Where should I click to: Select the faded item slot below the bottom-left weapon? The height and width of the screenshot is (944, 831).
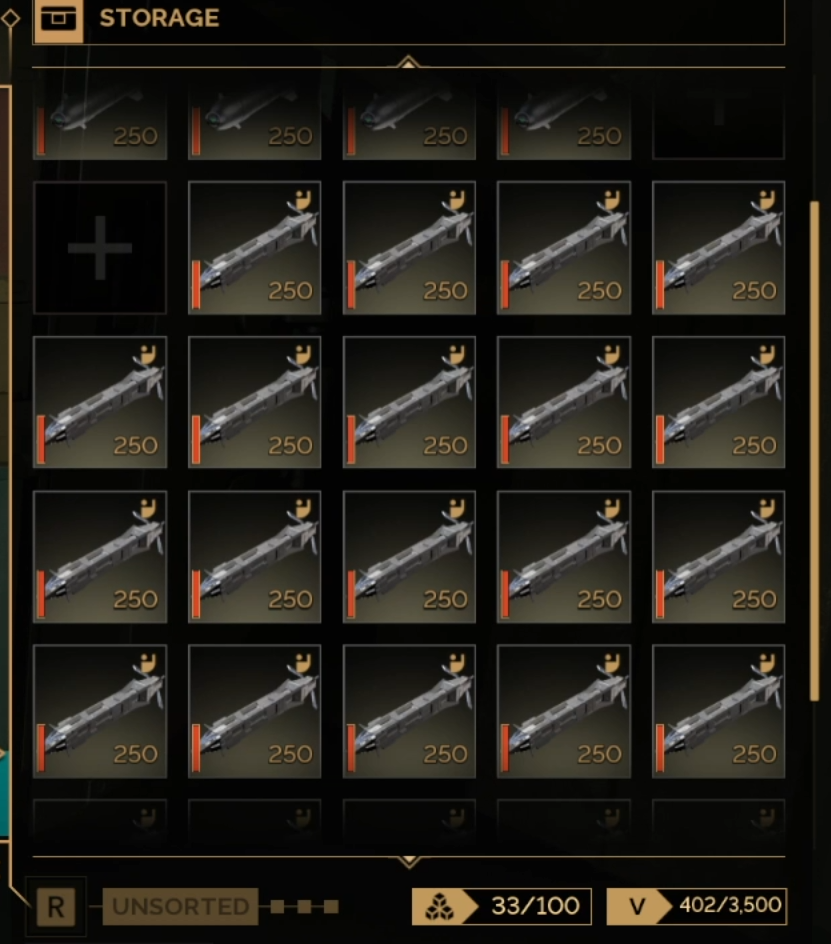[x=100, y=818]
